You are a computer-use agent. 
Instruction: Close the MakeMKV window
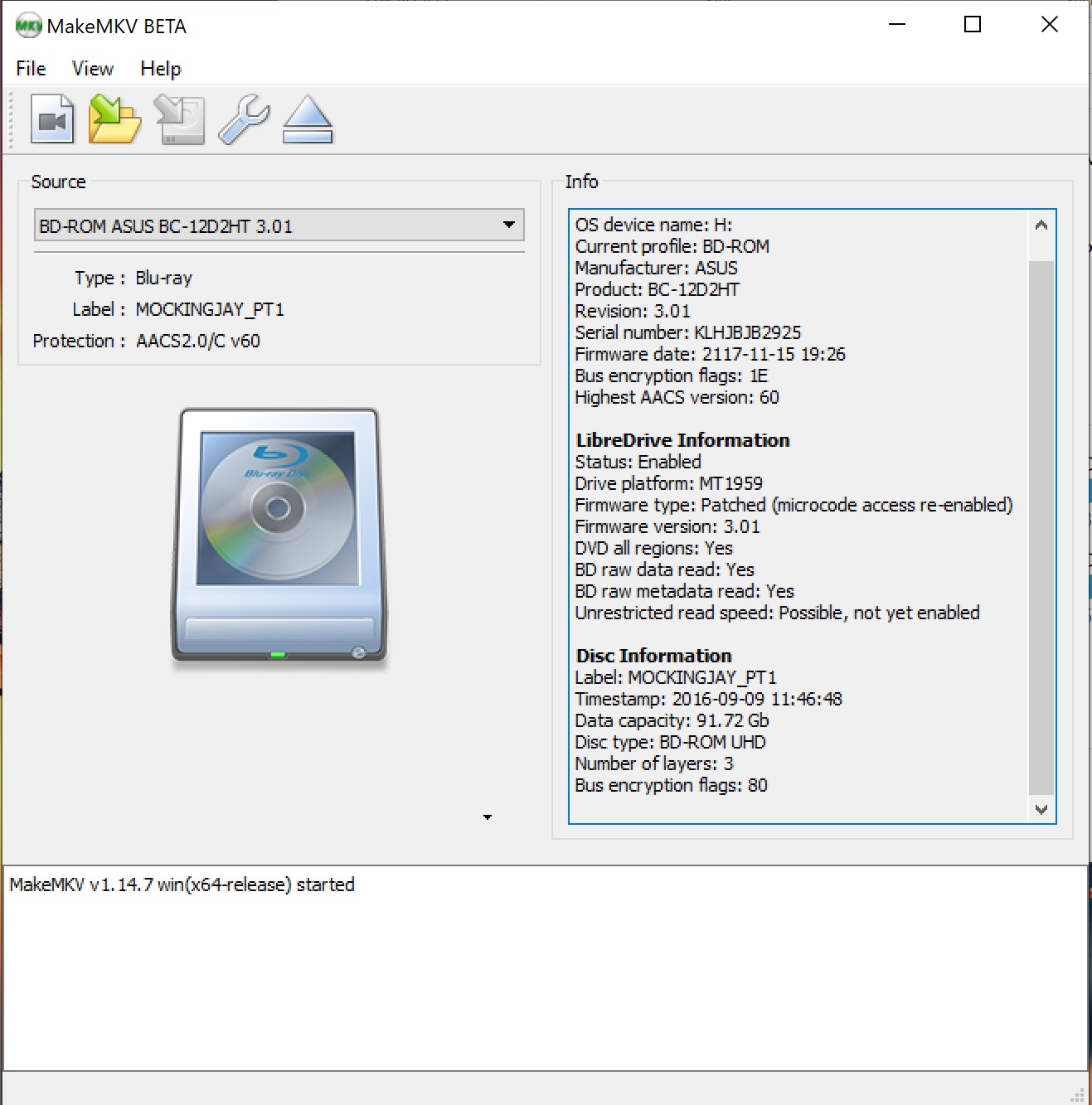tap(1049, 25)
